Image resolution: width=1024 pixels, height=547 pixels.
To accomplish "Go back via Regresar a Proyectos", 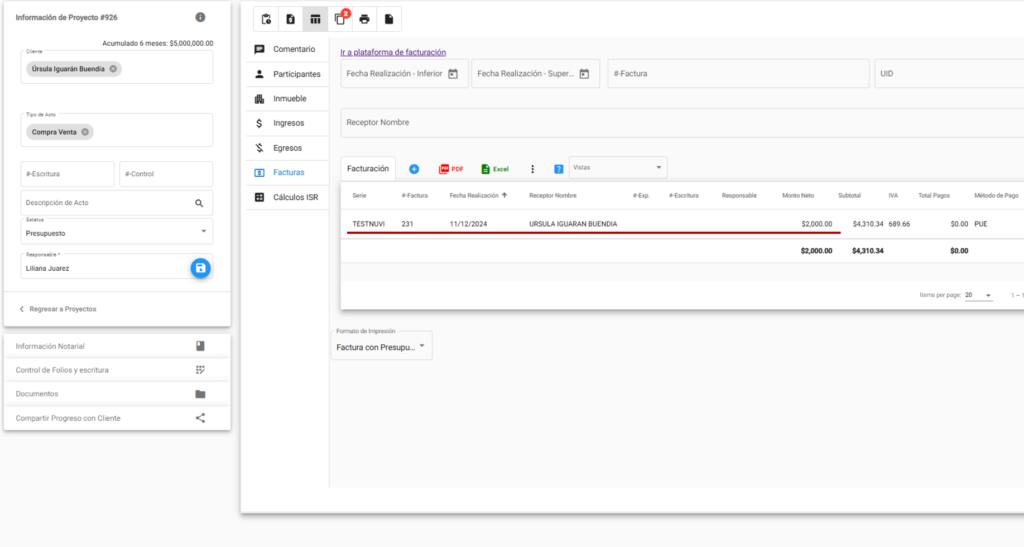I will 57,309.
